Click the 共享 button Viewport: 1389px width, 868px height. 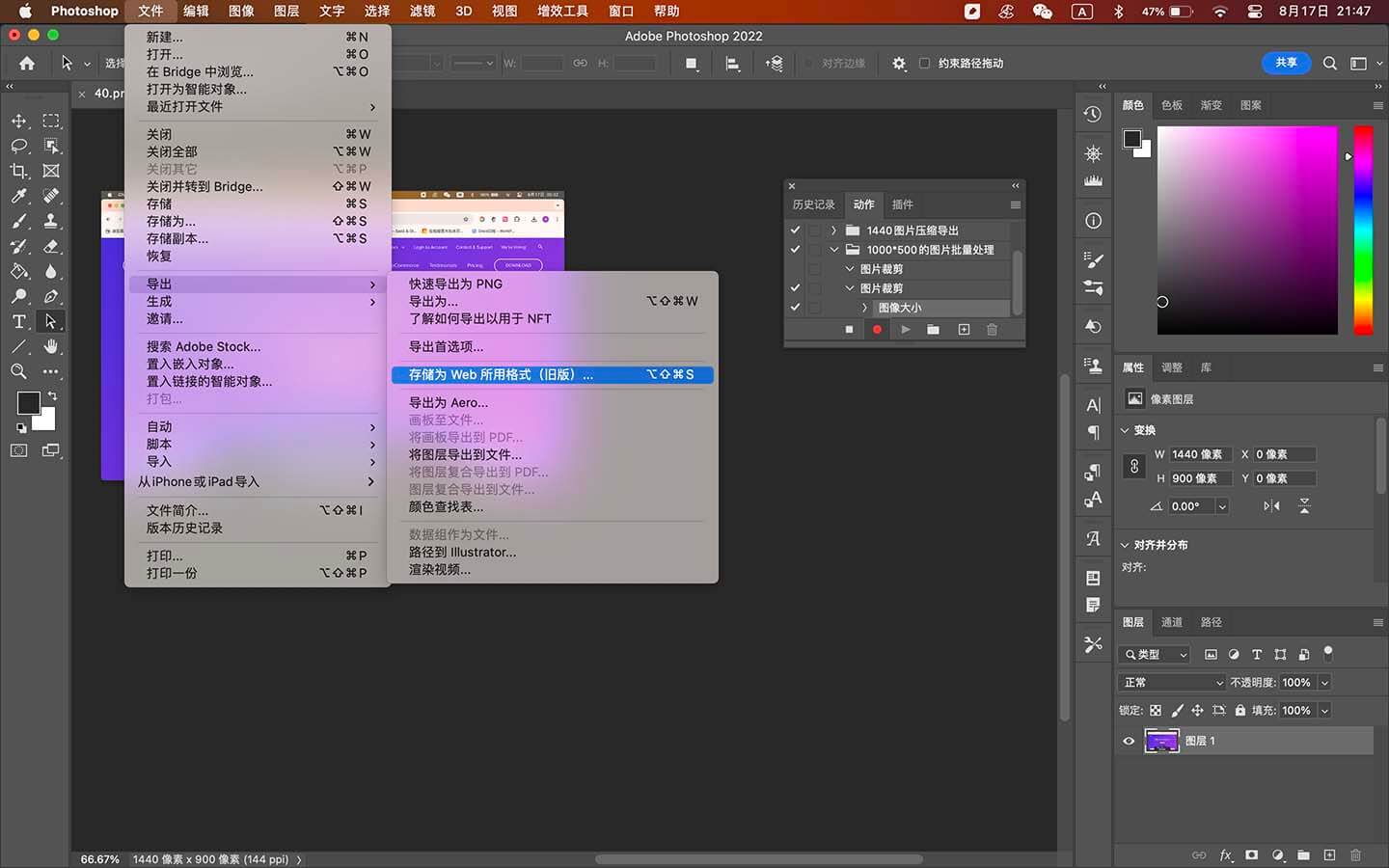[1286, 63]
